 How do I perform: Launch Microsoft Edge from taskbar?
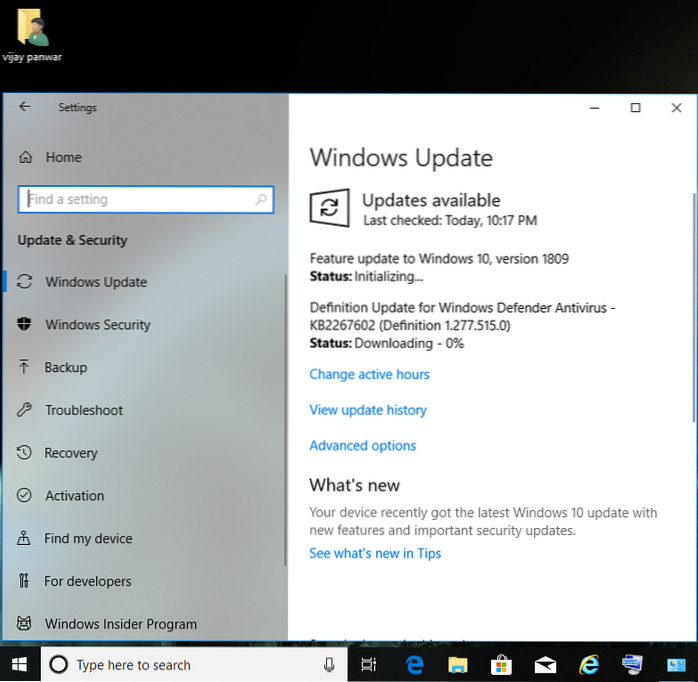pyautogui.click(x=413, y=665)
